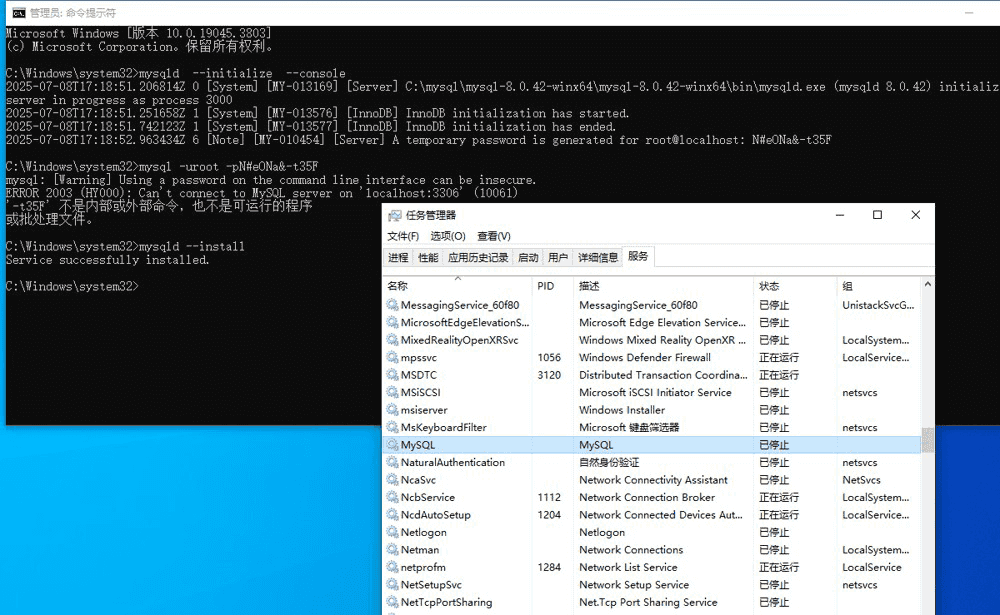Click the services list scrollbar thumb
1000x615 pixels.
[x=928, y=440]
